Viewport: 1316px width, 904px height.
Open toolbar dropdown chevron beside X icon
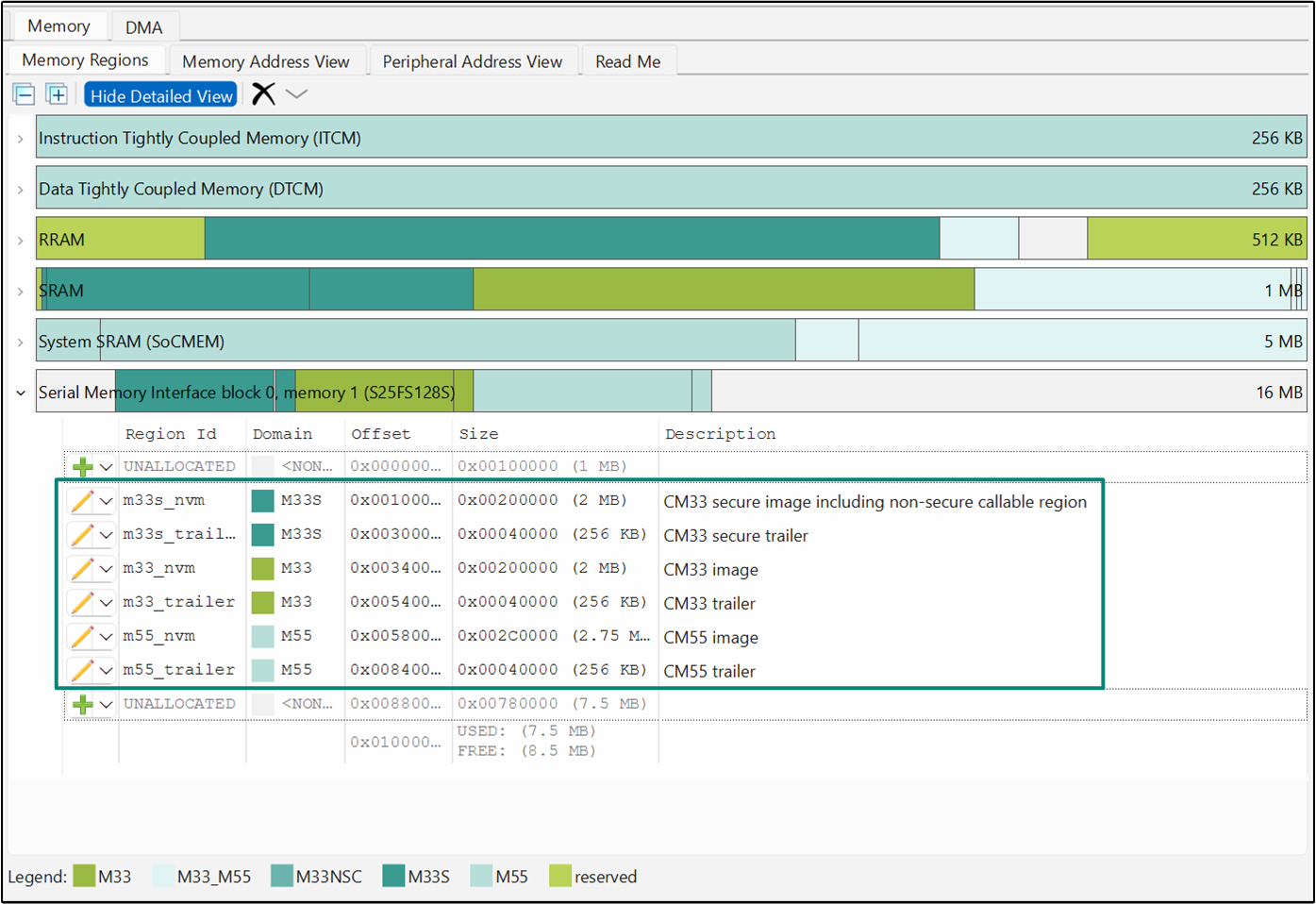296,94
